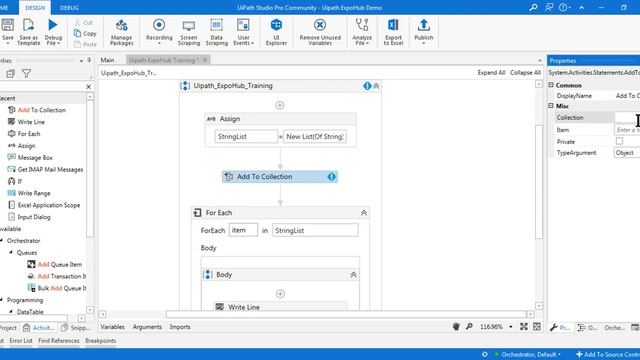Launch Screen Scraping tool
The height and width of the screenshot is (360, 640).
[x=189, y=32]
